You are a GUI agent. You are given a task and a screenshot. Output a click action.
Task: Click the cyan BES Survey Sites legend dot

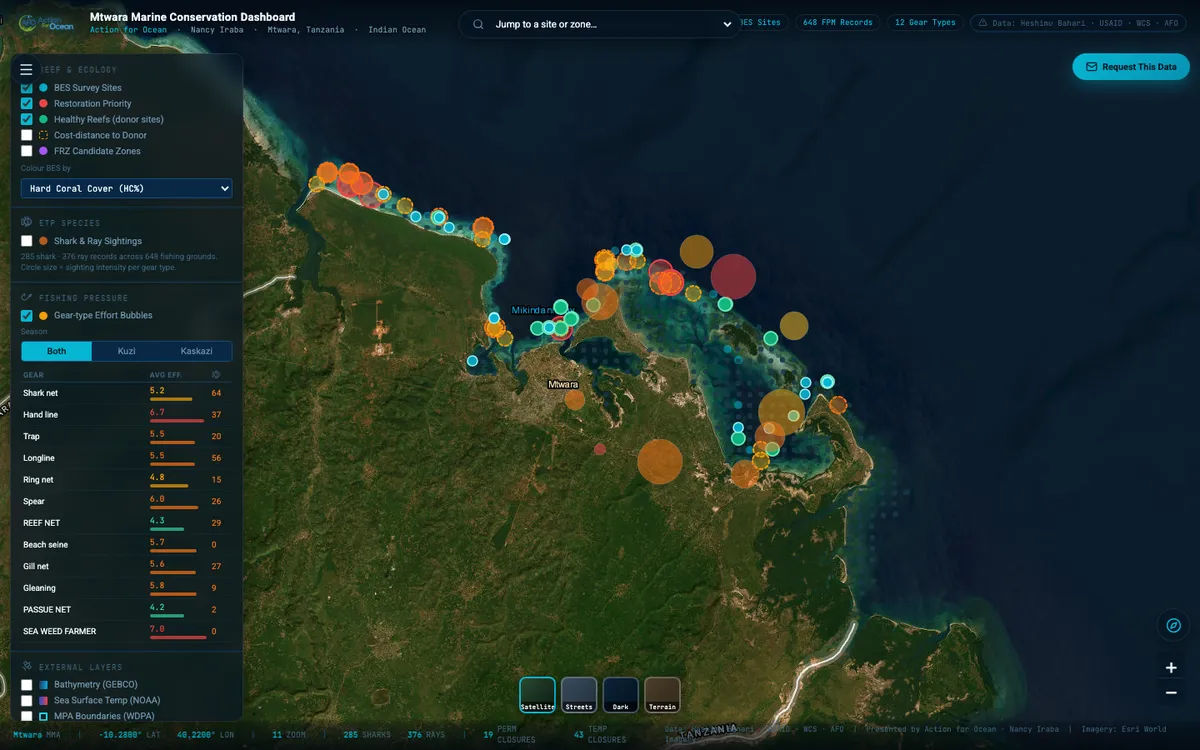click(x=43, y=88)
